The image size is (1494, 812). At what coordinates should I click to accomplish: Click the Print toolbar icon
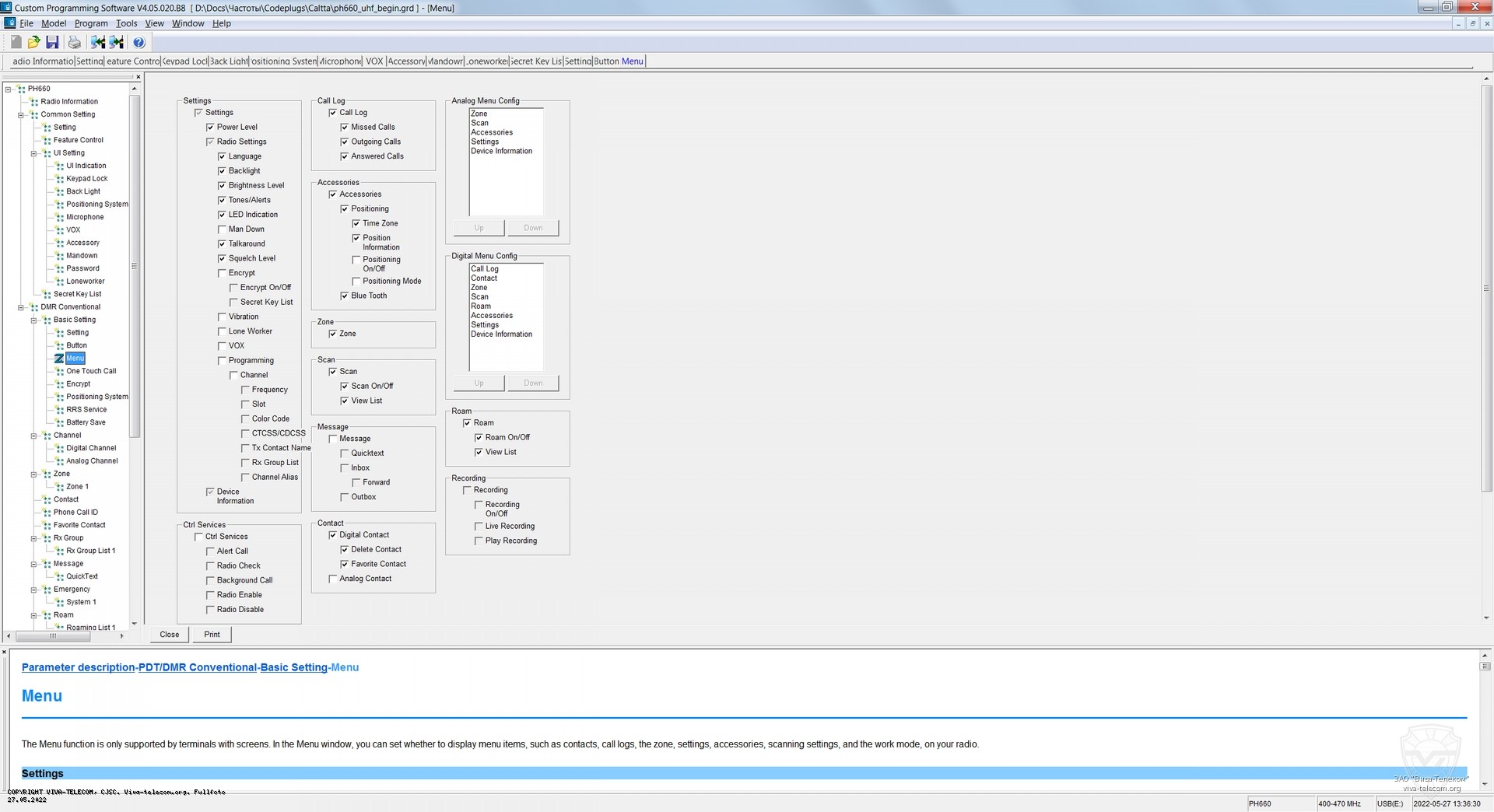74,42
